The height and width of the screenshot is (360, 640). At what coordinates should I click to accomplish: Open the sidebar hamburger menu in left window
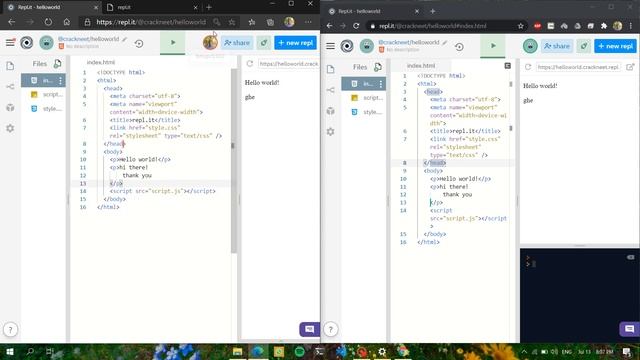pyautogui.click(x=10, y=42)
